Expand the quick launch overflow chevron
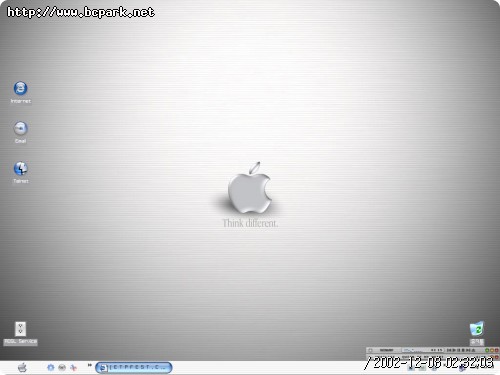This screenshot has width=500, height=375. click(x=89, y=365)
